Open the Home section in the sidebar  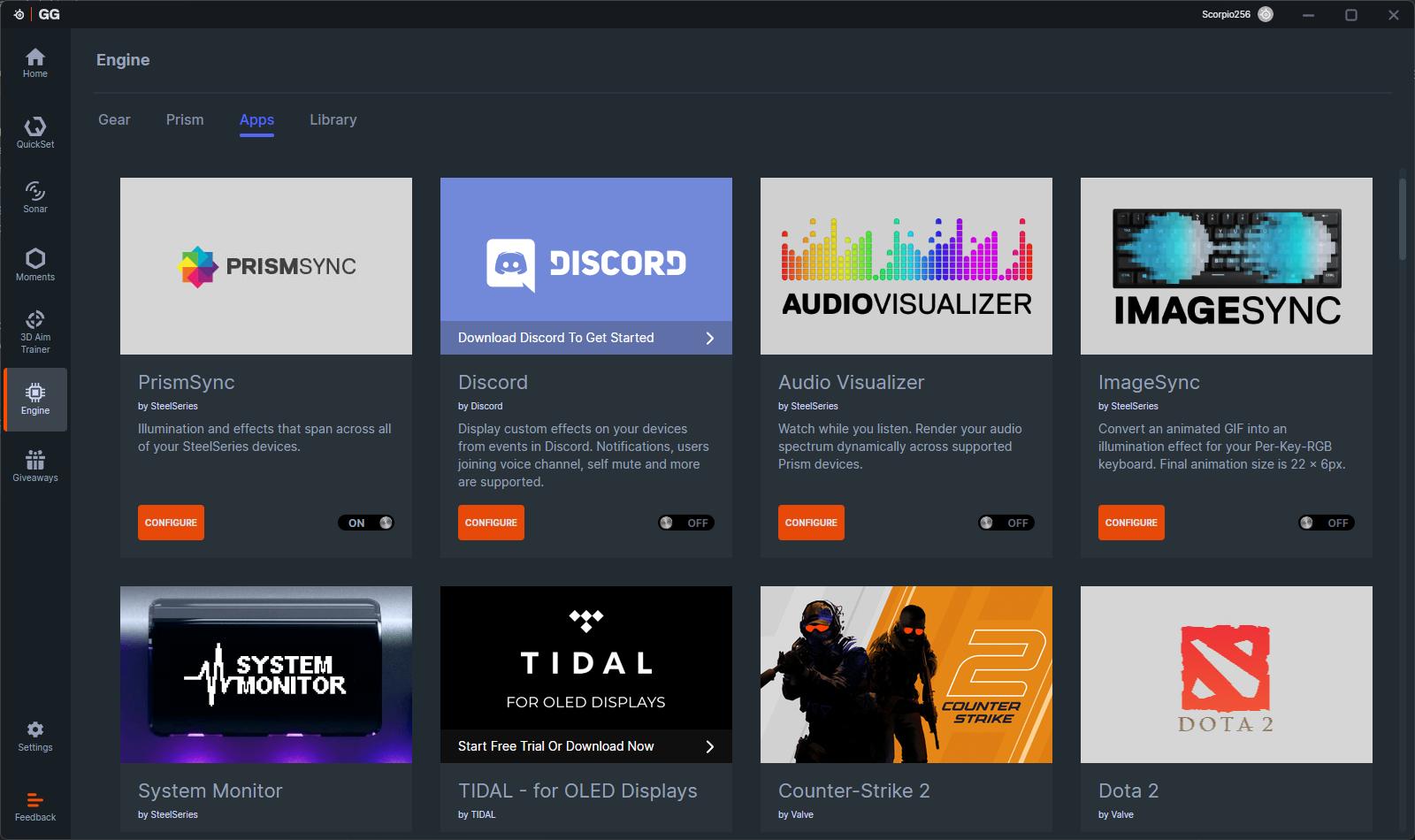coord(35,62)
